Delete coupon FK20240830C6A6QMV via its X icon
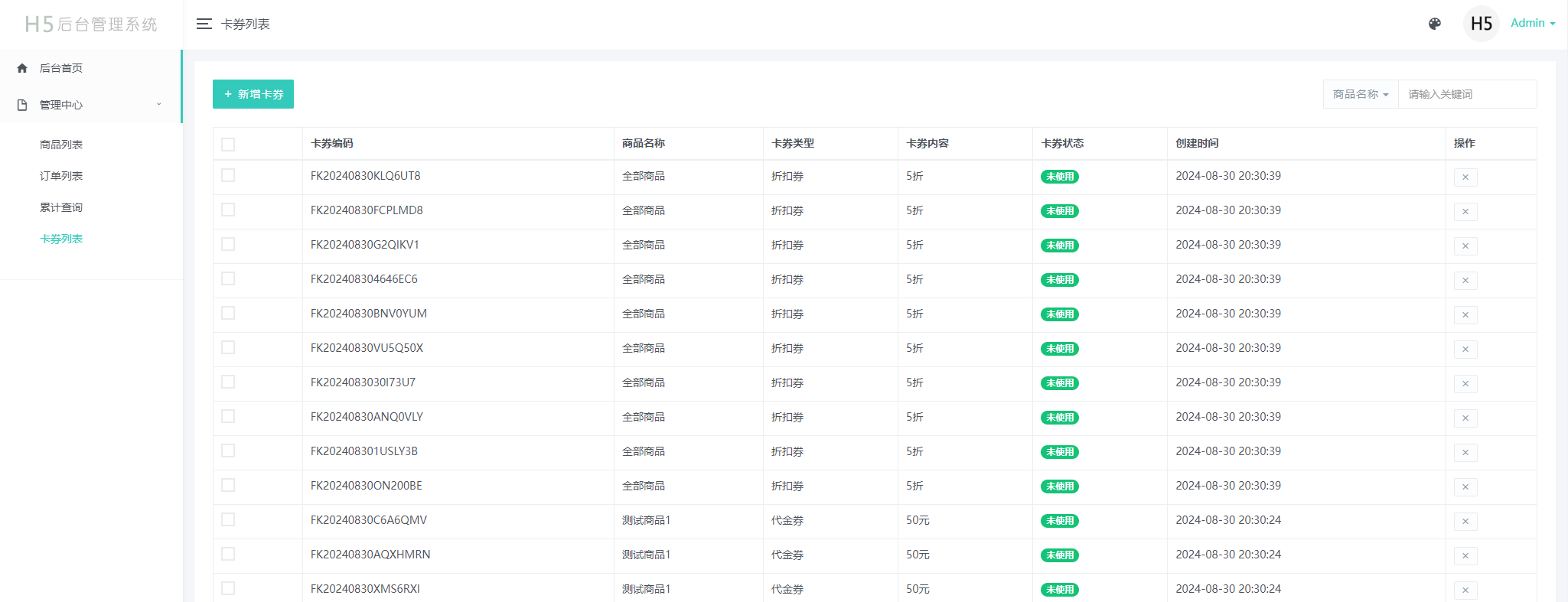This screenshot has height=602, width=1568. (x=1465, y=522)
